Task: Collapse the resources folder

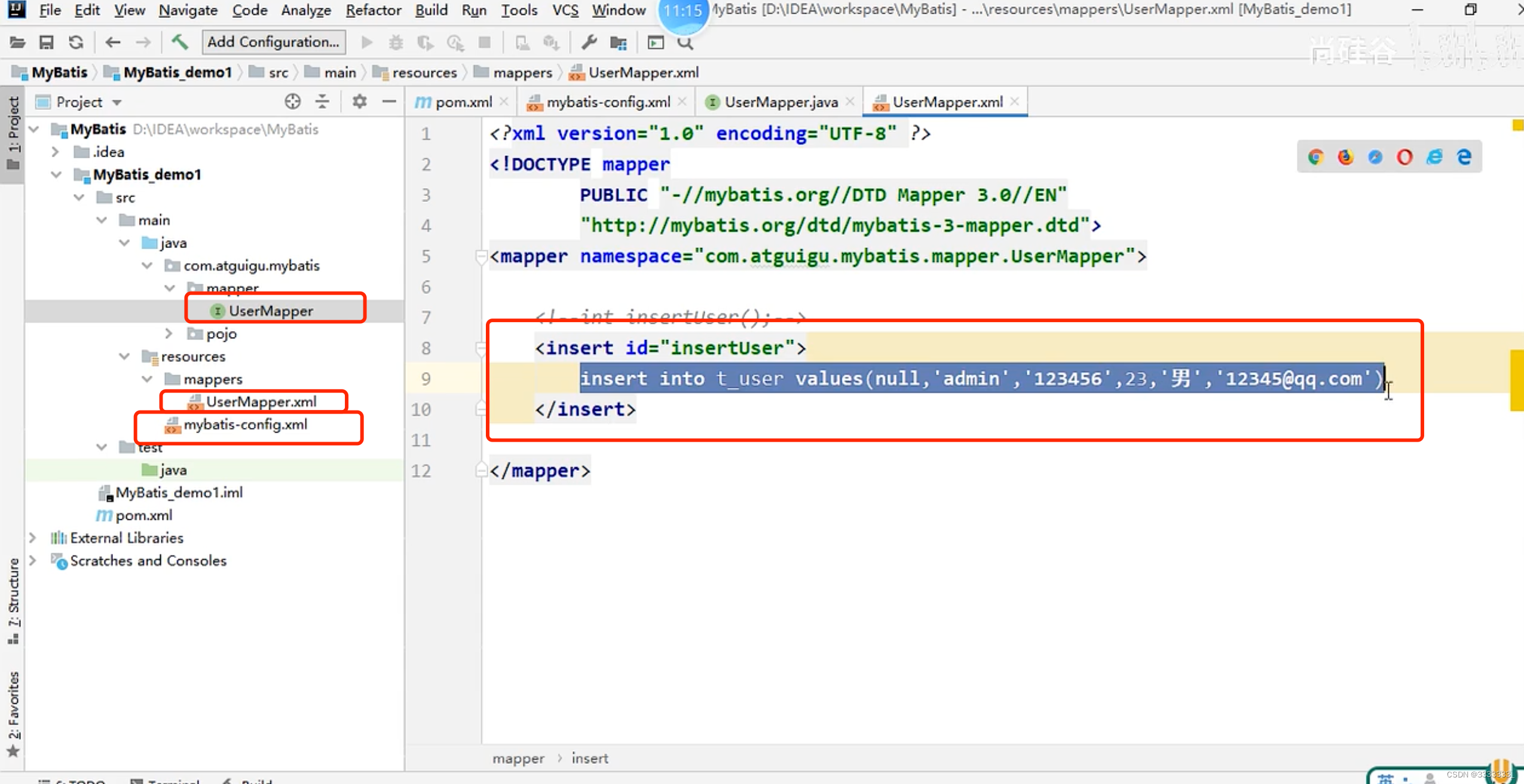Action: pos(124,356)
